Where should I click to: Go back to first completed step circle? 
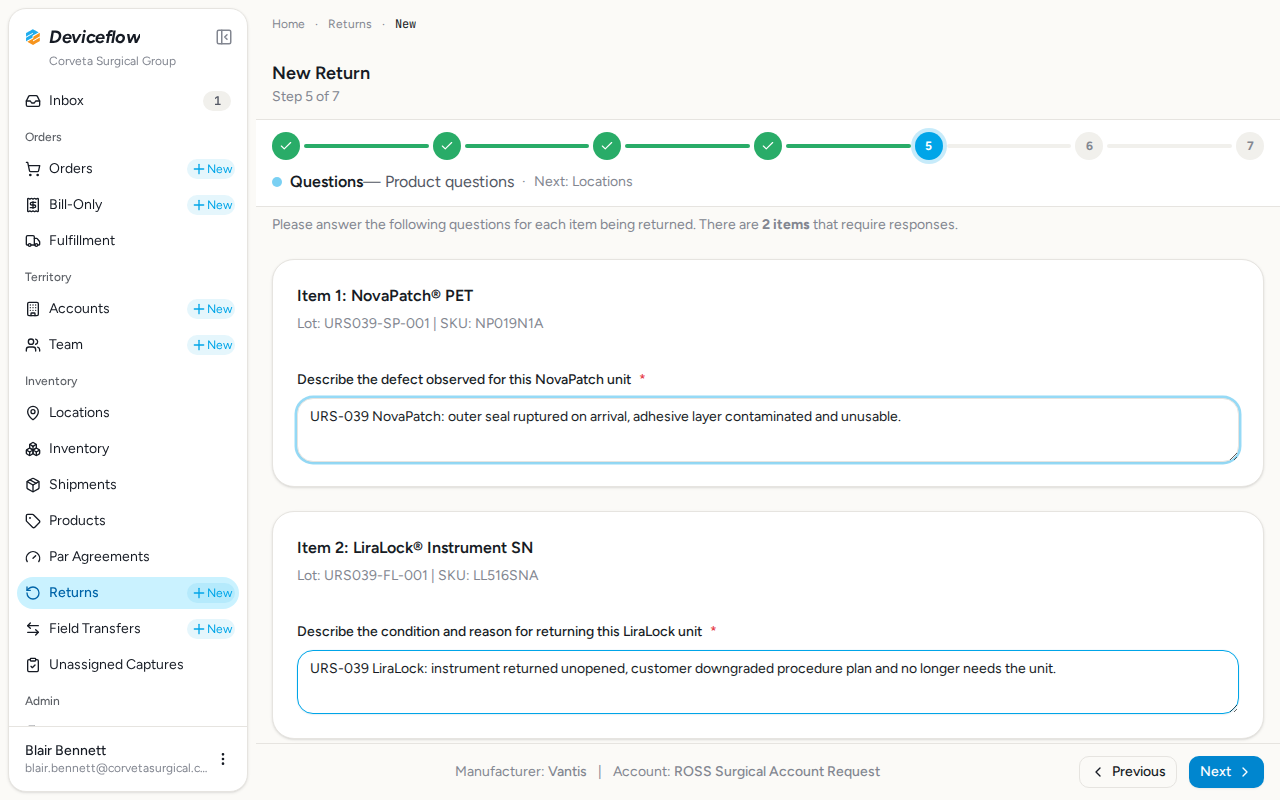click(x=286, y=146)
